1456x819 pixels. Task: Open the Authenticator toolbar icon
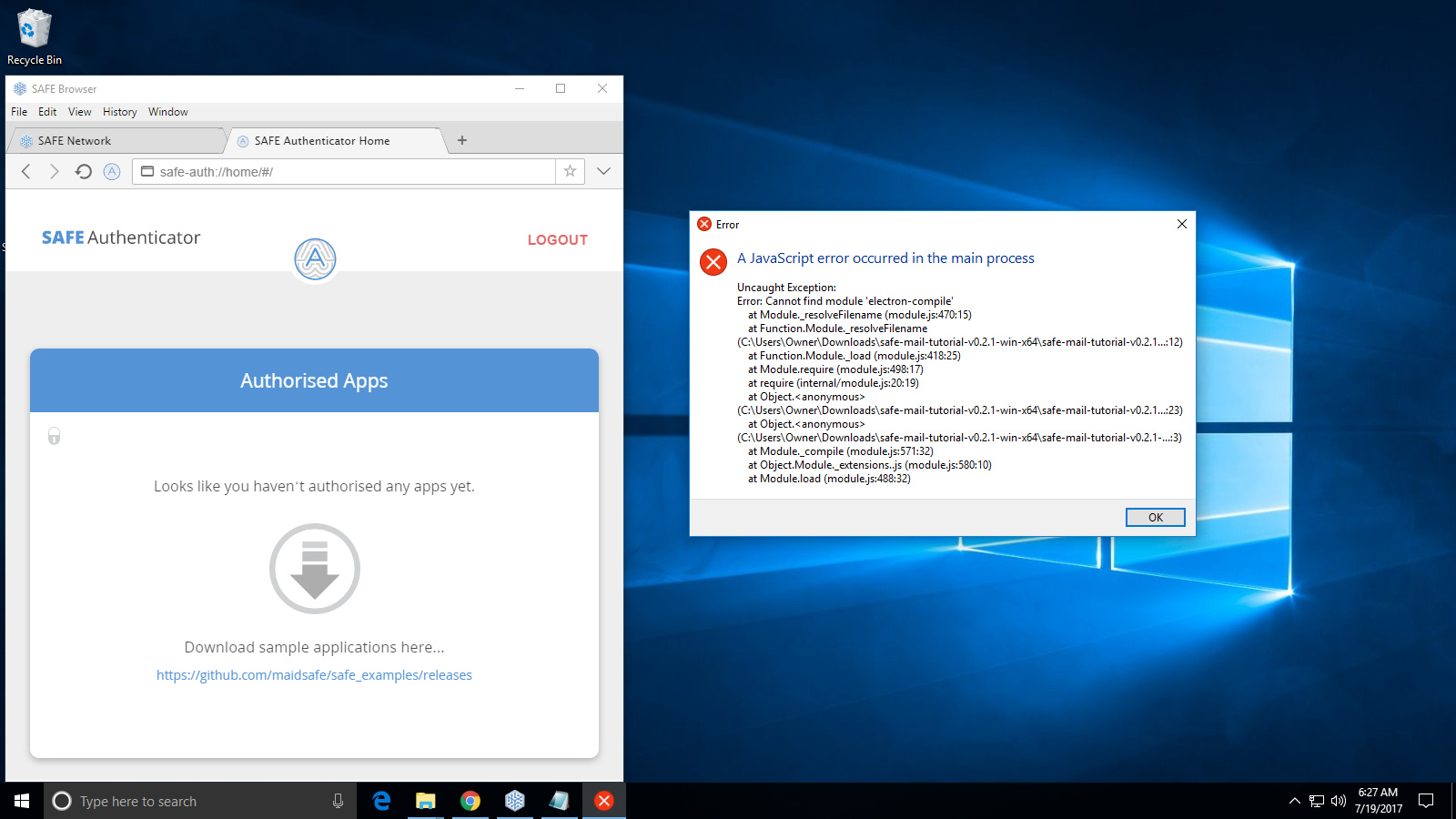(112, 171)
